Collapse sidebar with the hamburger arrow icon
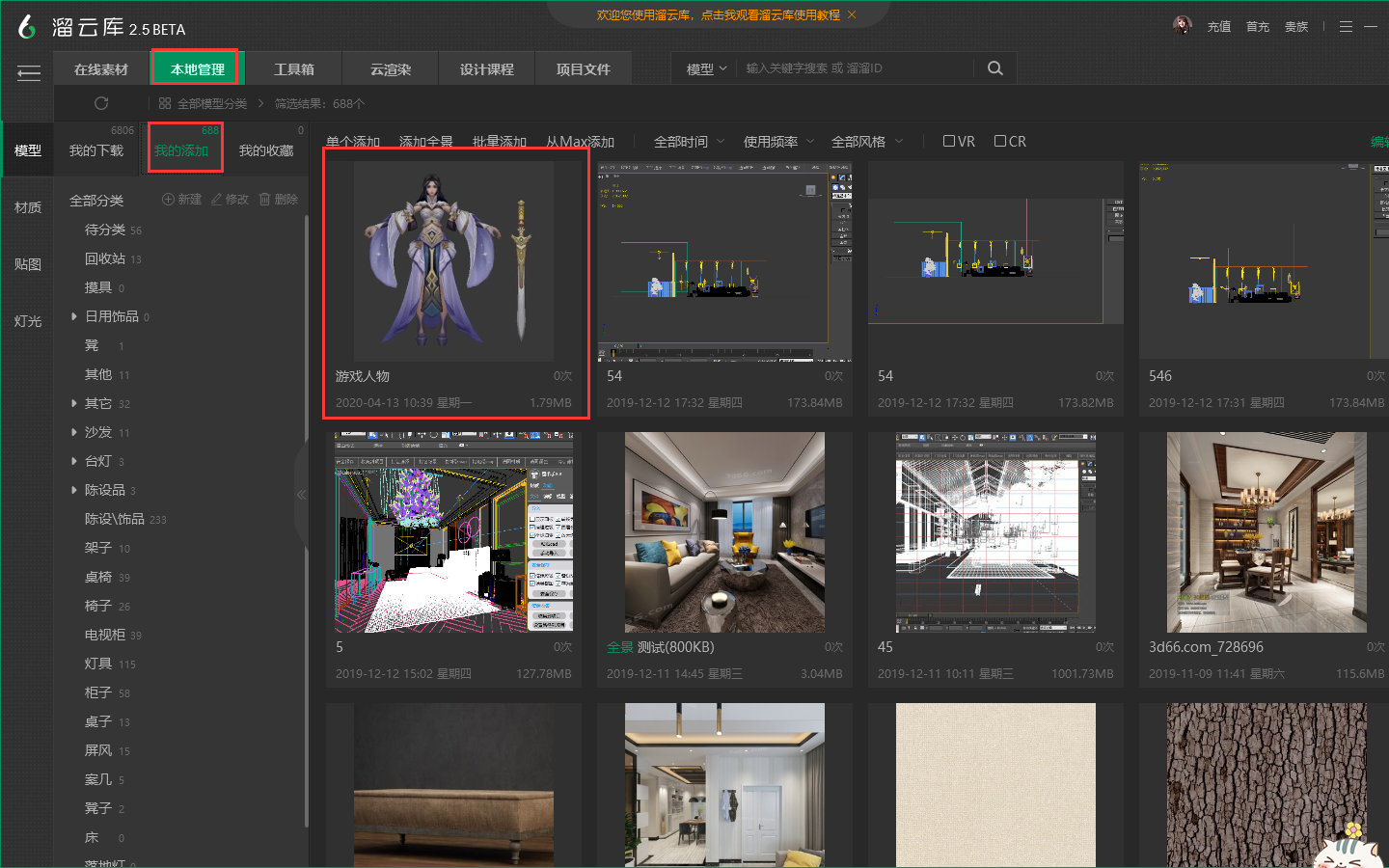Image resolution: width=1389 pixels, height=868 pixels. pyautogui.click(x=29, y=72)
